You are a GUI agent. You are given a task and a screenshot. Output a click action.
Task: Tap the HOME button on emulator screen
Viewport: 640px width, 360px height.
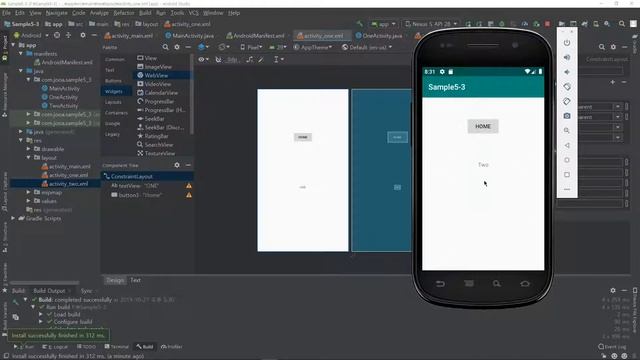(483, 127)
